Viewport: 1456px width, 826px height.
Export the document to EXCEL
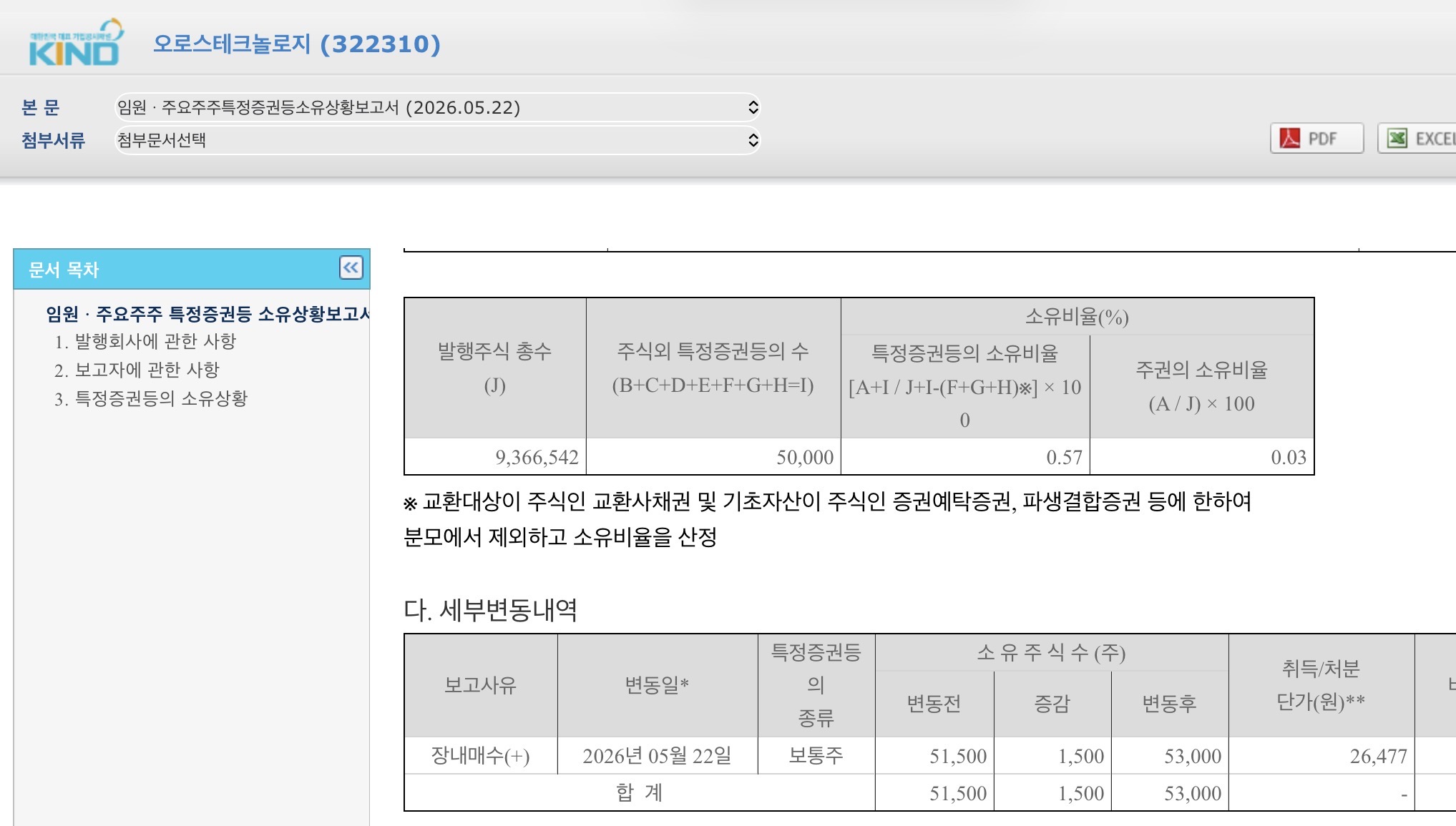[x=1418, y=138]
